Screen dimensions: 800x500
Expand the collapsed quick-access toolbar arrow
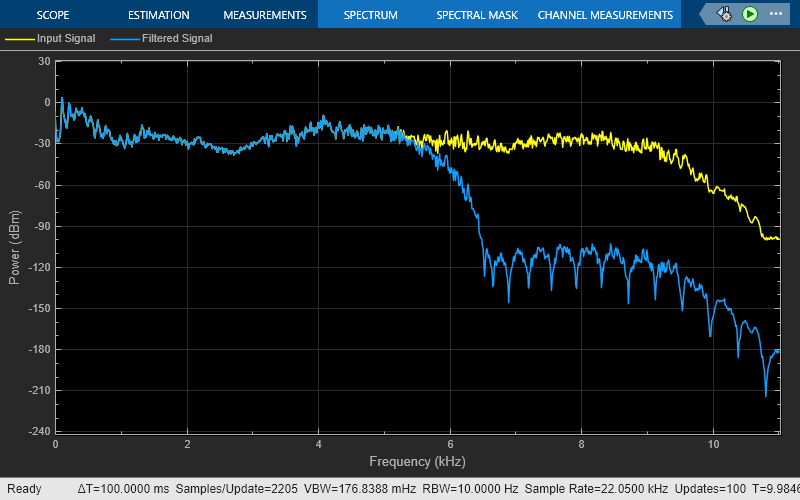(x=705, y=15)
